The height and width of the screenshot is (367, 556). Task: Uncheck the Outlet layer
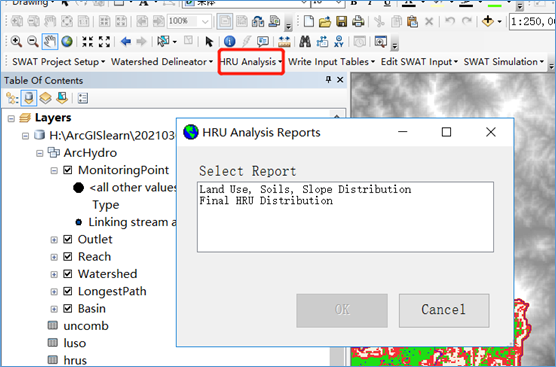(x=67, y=239)
